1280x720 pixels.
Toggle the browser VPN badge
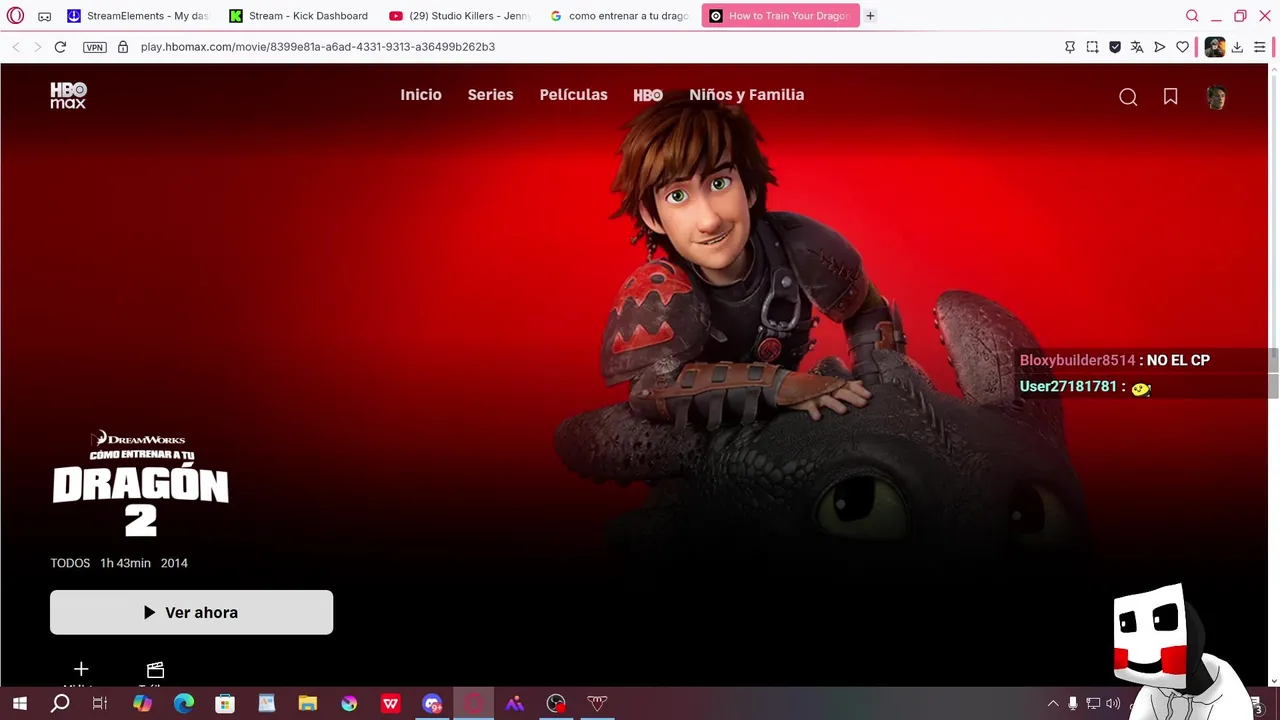95,47
